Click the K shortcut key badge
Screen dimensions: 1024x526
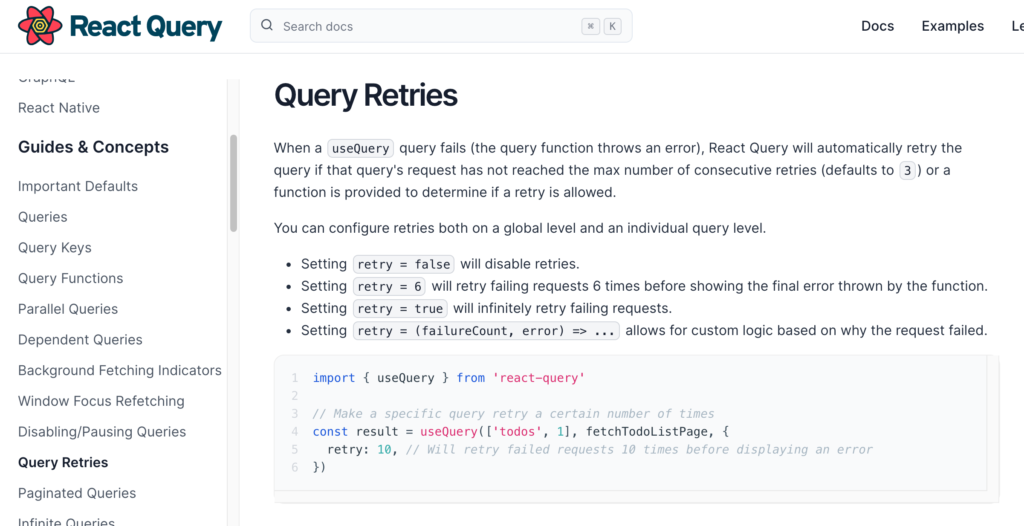tap(612, 26)
